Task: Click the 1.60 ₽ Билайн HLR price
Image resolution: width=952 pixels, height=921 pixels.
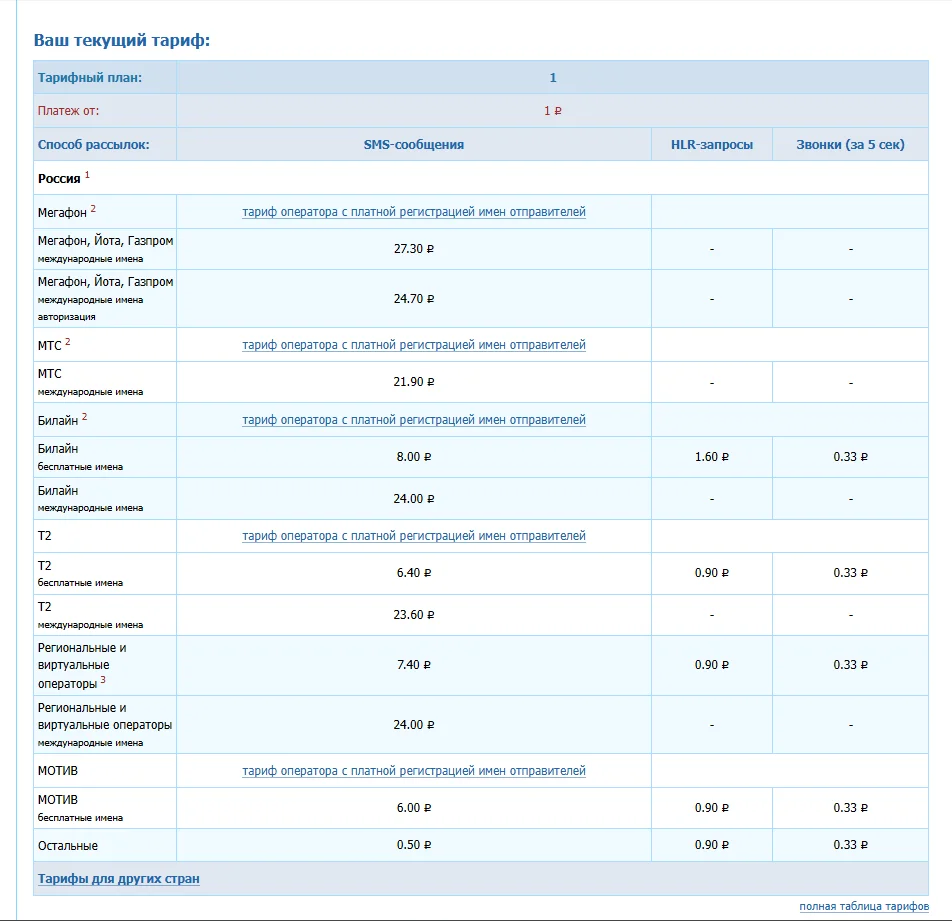Action: pos(712,457)
